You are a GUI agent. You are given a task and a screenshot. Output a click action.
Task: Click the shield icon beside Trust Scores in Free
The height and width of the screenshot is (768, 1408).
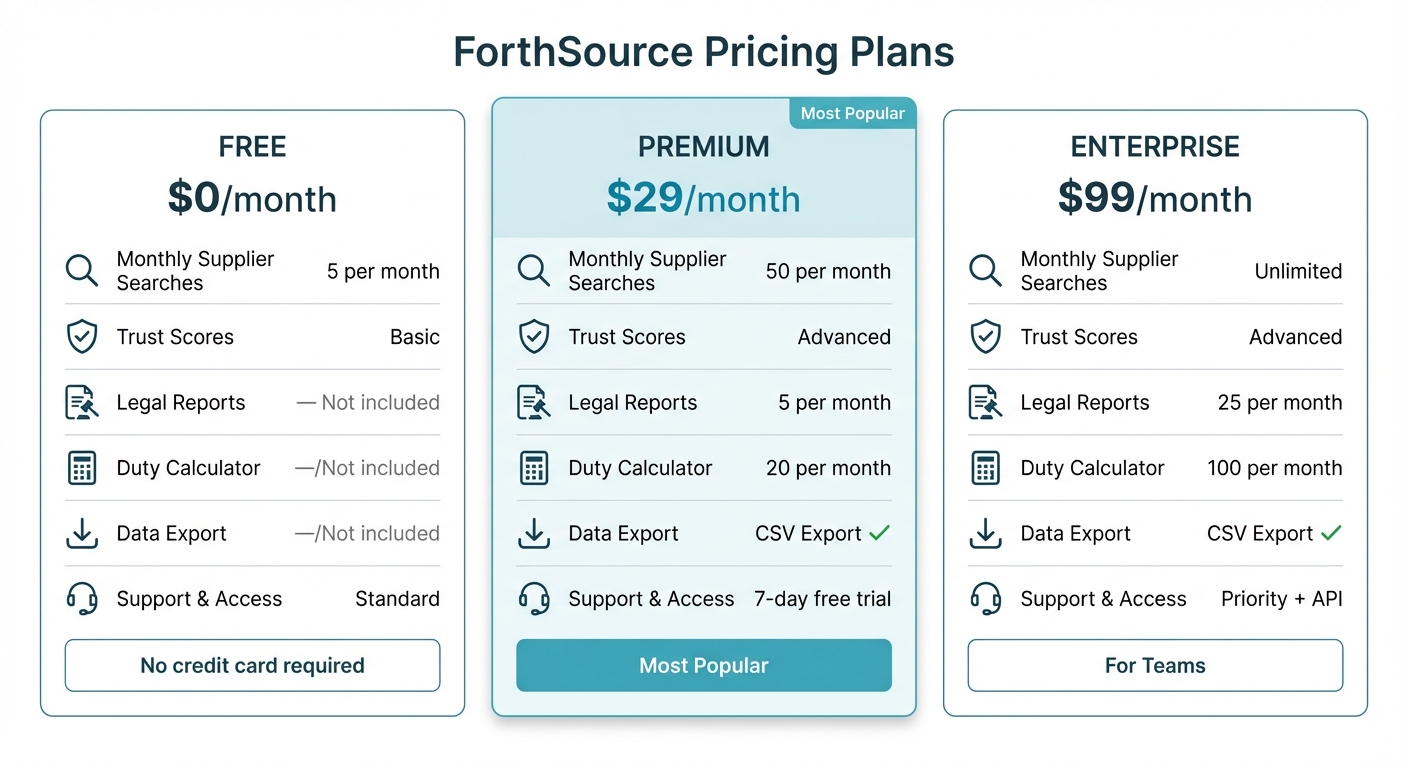coord(81,337)
